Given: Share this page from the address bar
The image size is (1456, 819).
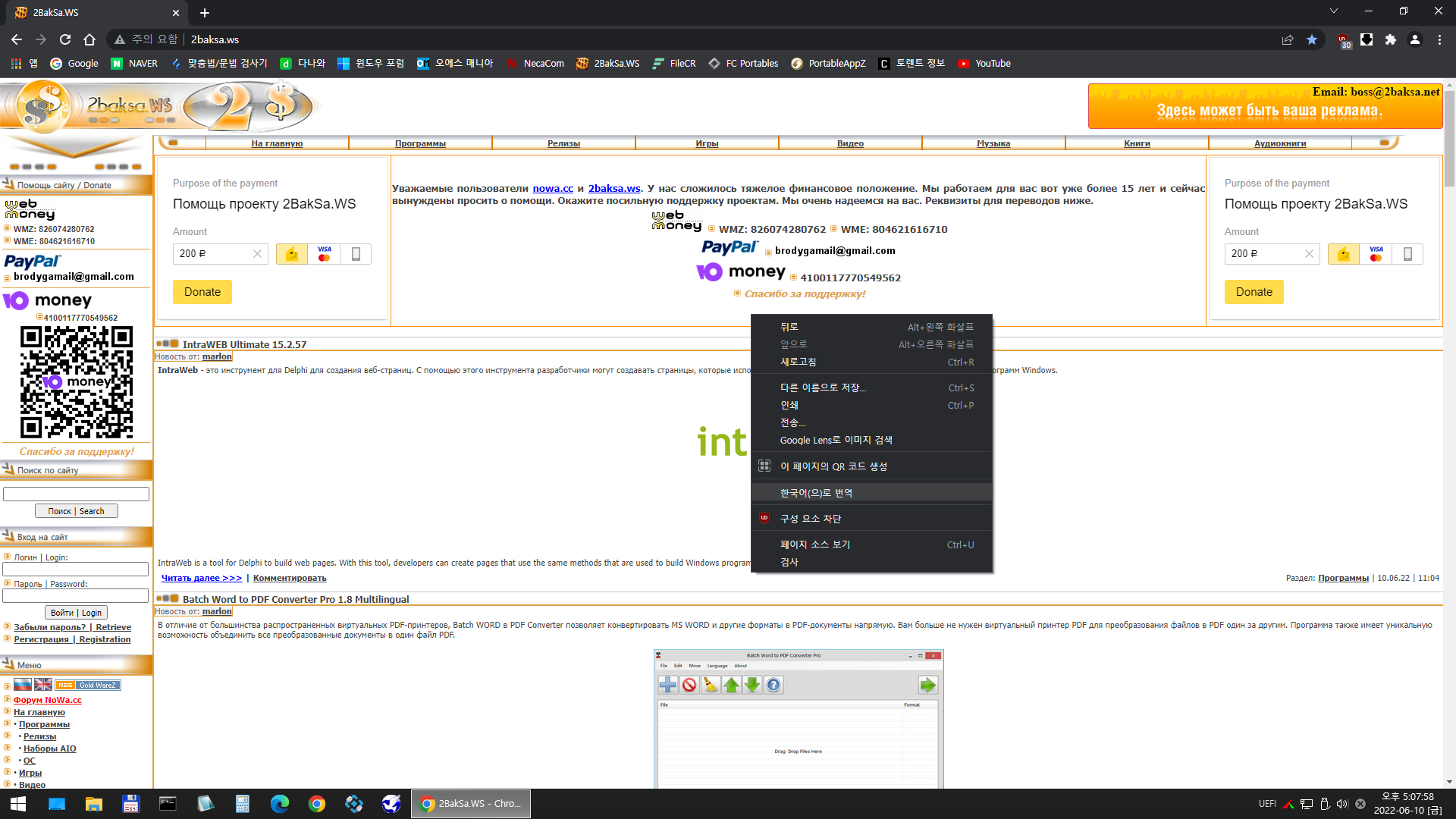Looking at the screenshot, I should point(1288,39).
